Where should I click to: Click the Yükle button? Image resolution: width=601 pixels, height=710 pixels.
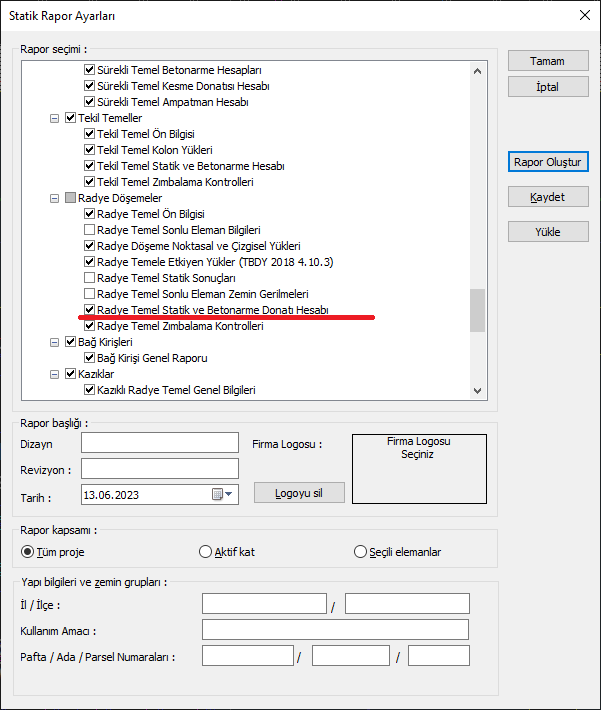coord(547,232)
